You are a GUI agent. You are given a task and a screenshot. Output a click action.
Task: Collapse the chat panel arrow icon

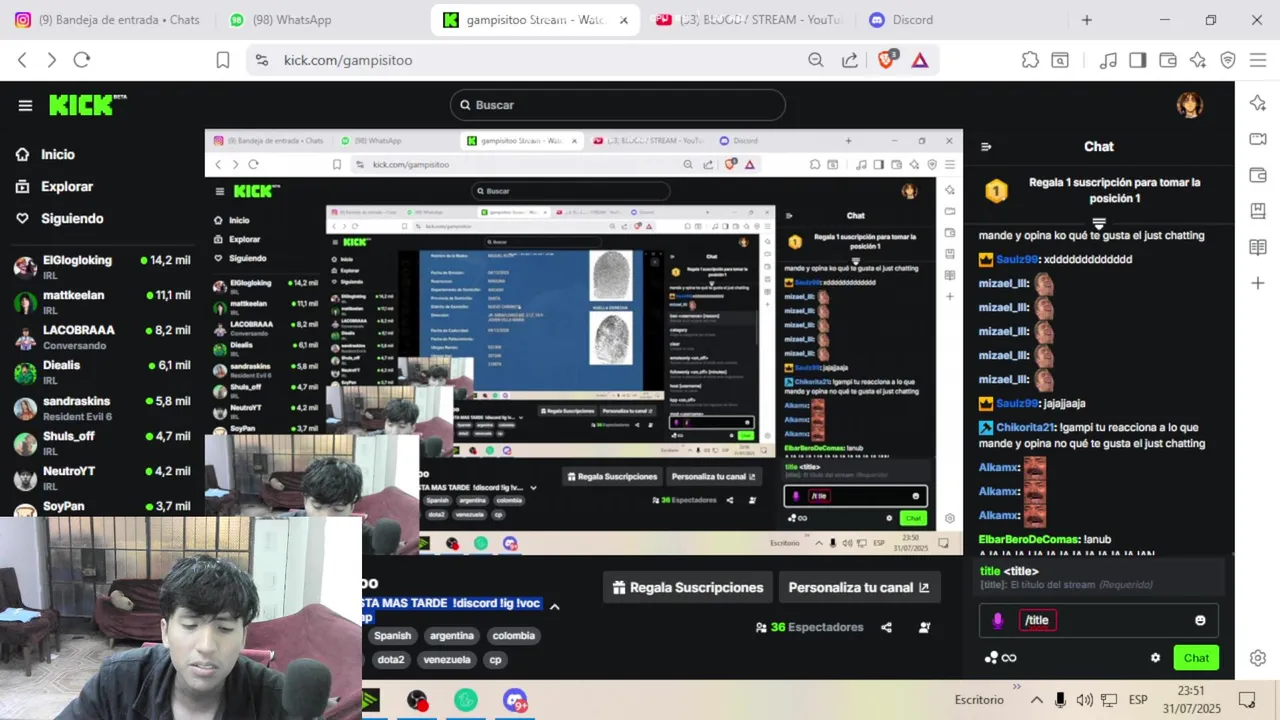pyautogui.click(x=986, y=147)
